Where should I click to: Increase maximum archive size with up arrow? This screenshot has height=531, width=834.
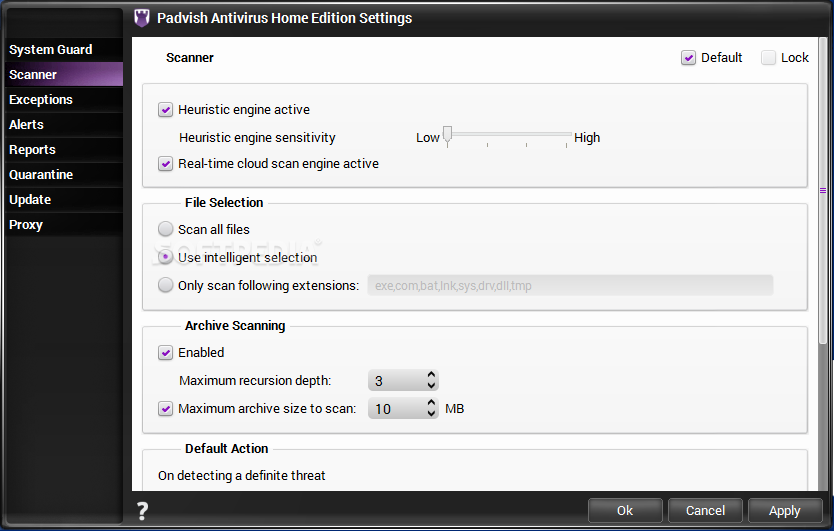click(x=431, y=403)
